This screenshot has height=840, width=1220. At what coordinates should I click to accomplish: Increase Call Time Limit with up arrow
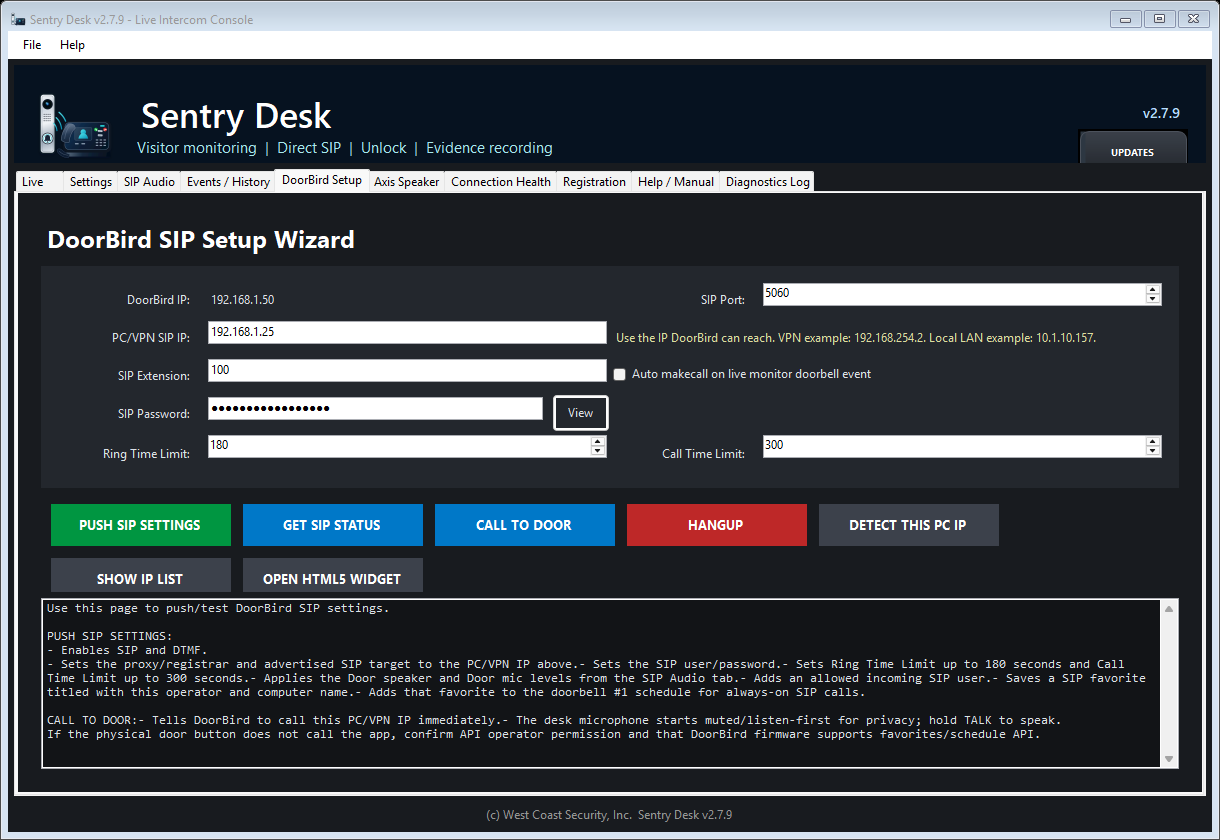coord(1153,442)
